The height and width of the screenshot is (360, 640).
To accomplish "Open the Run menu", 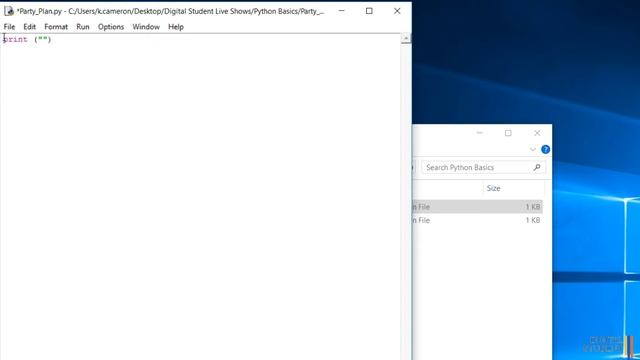I will pos(83,27).
